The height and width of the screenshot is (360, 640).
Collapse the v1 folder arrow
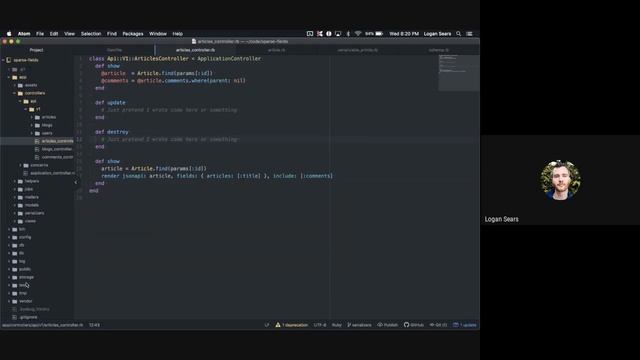pos(26,109)
